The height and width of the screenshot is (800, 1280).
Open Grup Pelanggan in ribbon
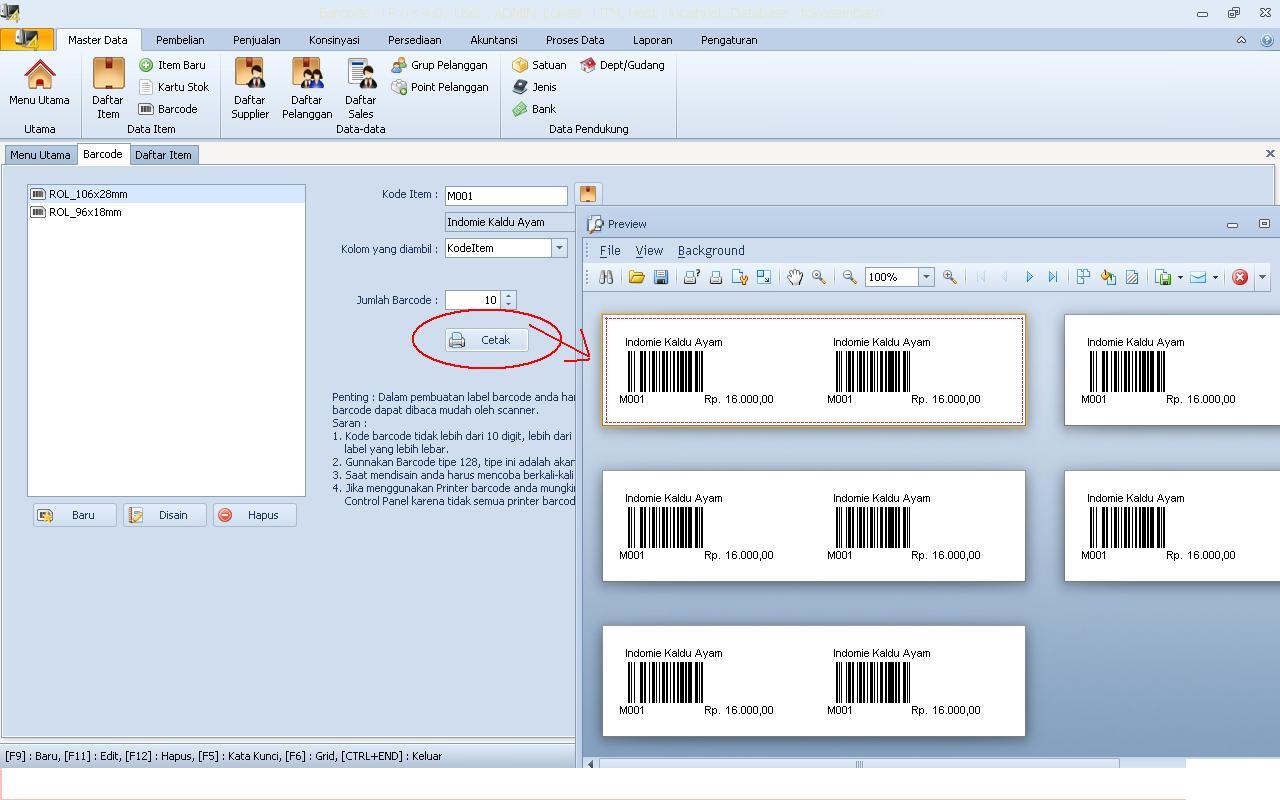click(440, 65)
